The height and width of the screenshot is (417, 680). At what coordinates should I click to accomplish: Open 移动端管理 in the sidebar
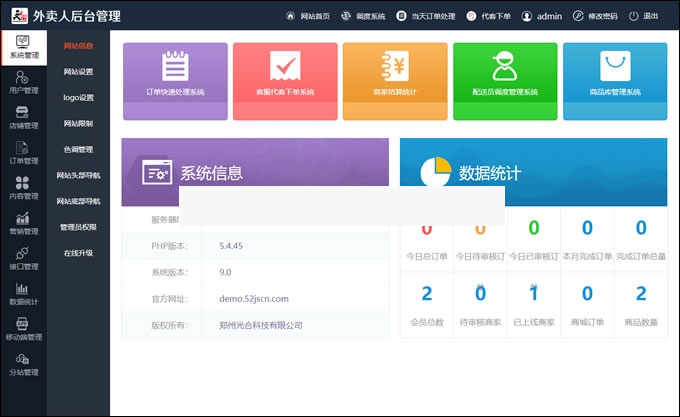(x=23, y=330)
